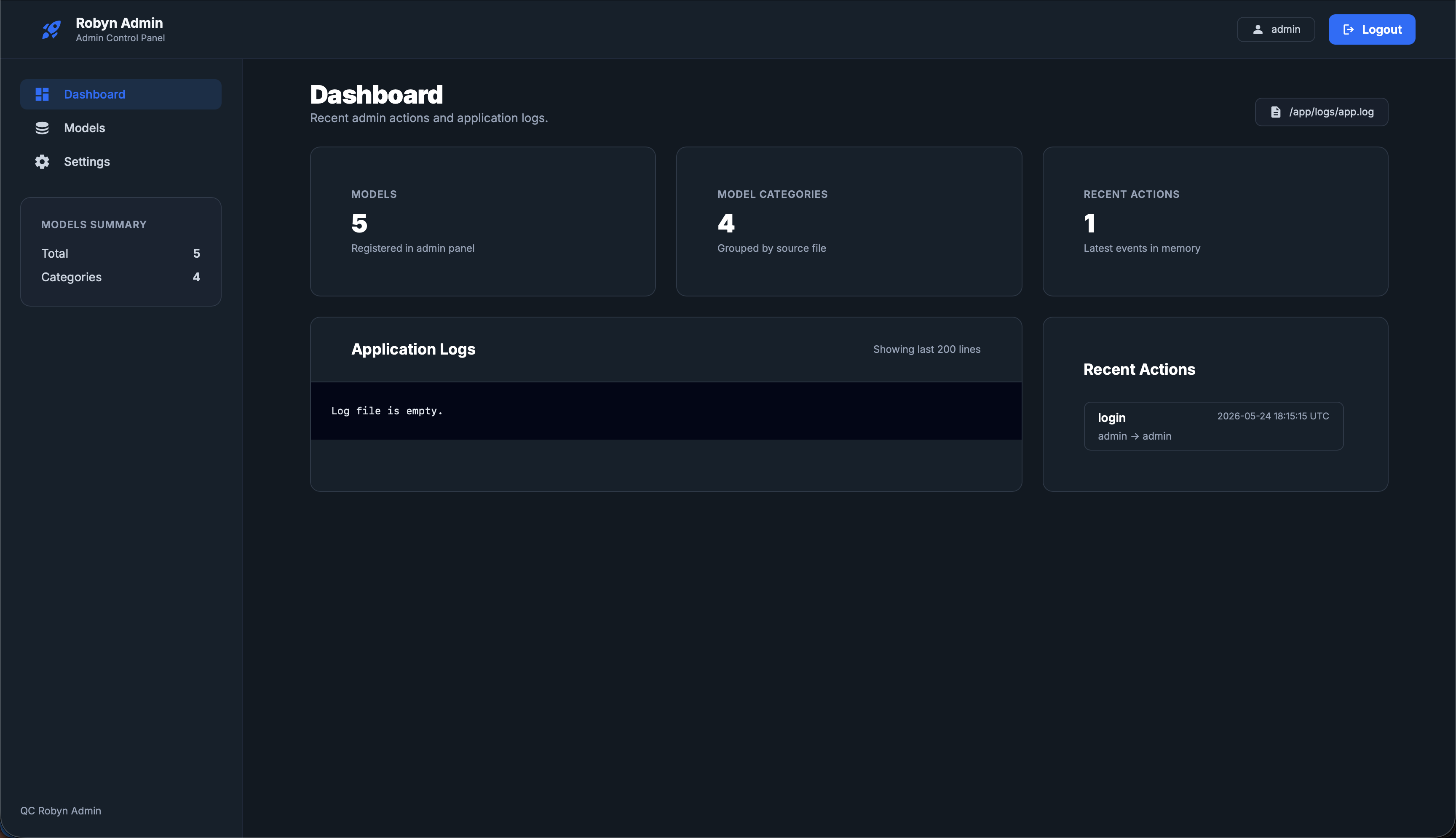Click the Categories row in Models Summary

click(x=121, y=277)
